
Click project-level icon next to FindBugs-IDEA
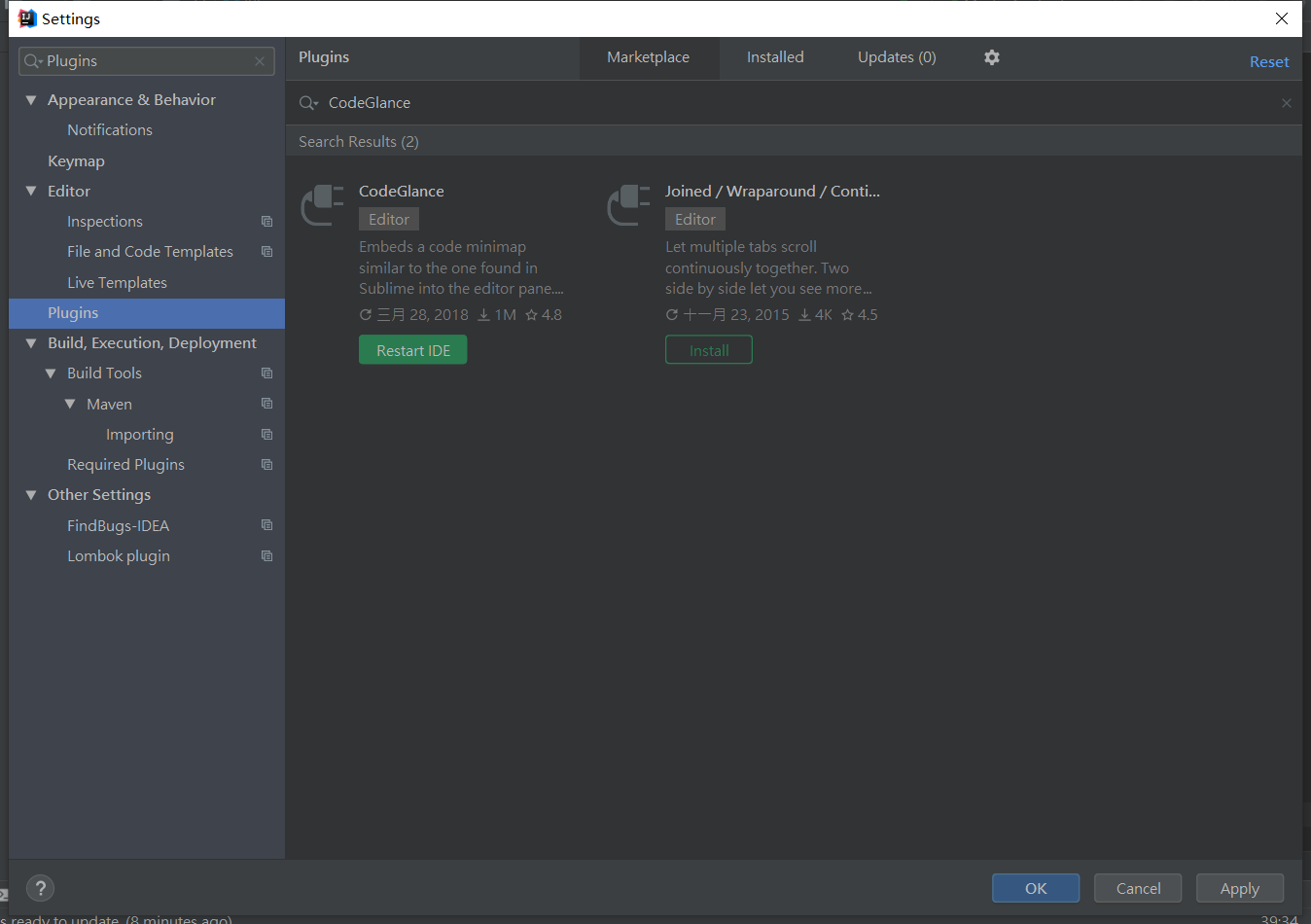click(266, 525)
